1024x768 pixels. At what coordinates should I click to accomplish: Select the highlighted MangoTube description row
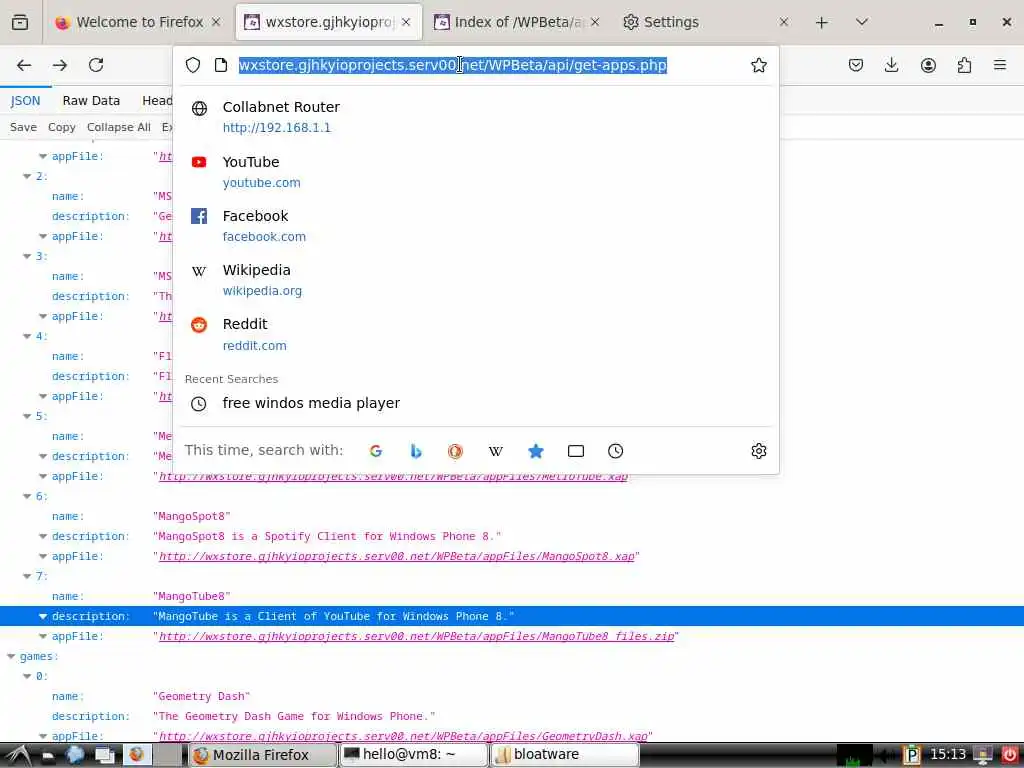coord(512,616)
